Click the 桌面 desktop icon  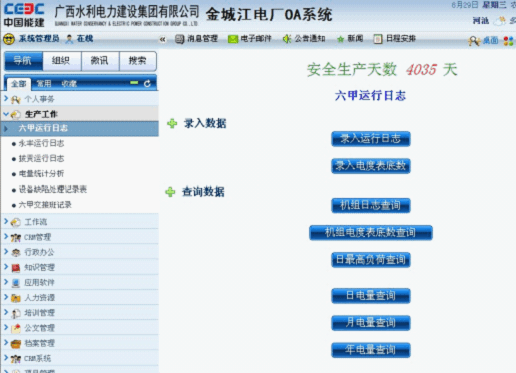pos(474,41)
